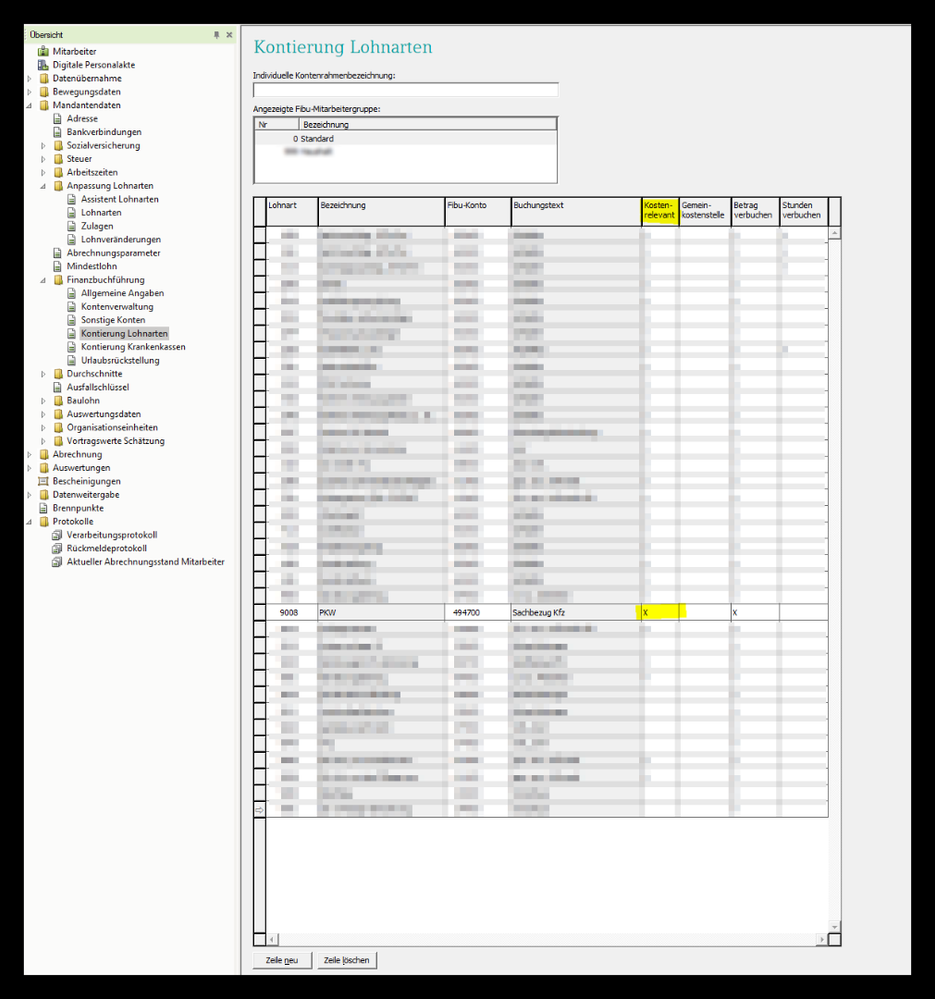Click the table scroll down arrow
The width and height of the screenshot is (935, 999).
coord(834,926)
